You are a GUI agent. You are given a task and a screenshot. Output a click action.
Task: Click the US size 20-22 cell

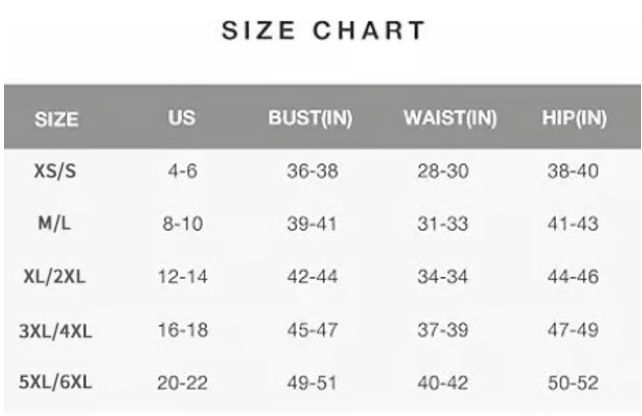click(x=182, y=383)
